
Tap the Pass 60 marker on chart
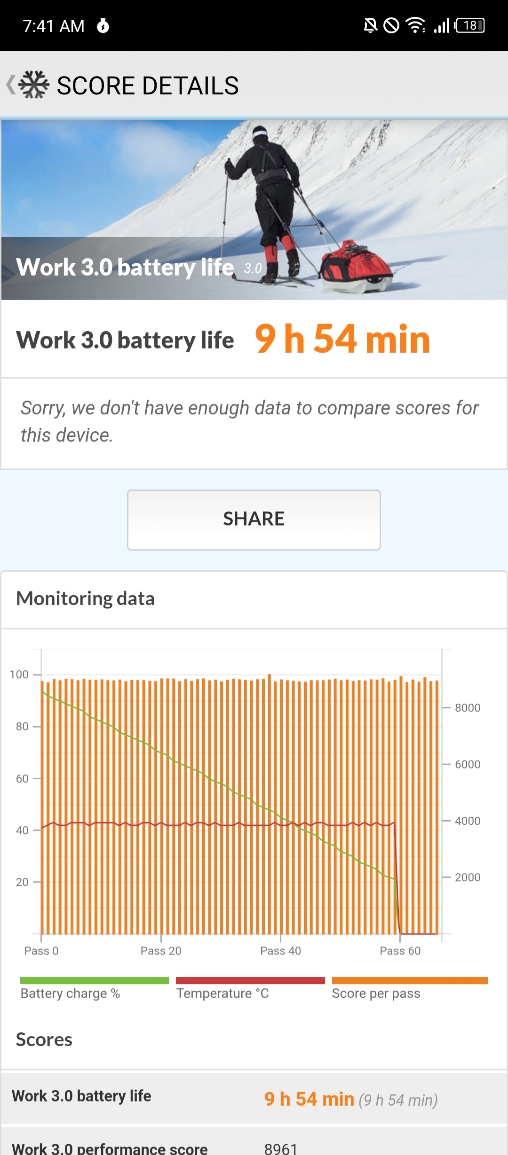click(400, 951)
